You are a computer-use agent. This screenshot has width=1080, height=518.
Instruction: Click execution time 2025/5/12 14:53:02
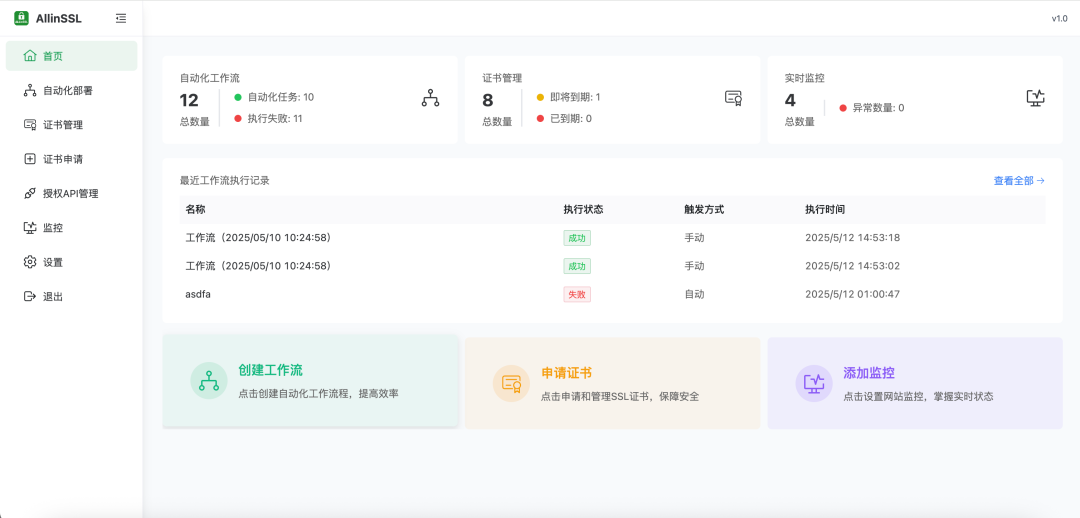853,266
